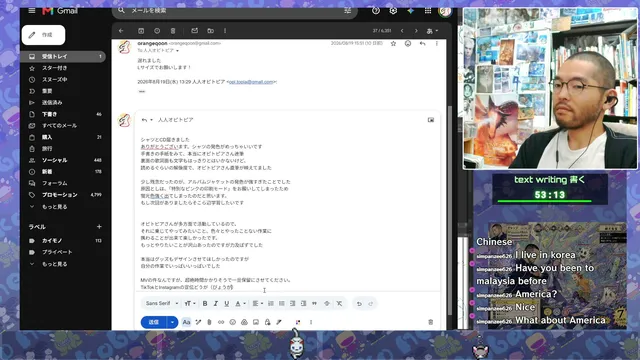The image size is (640, 360).
Task: Open the conversation toolbar more options
Action: 225,31
